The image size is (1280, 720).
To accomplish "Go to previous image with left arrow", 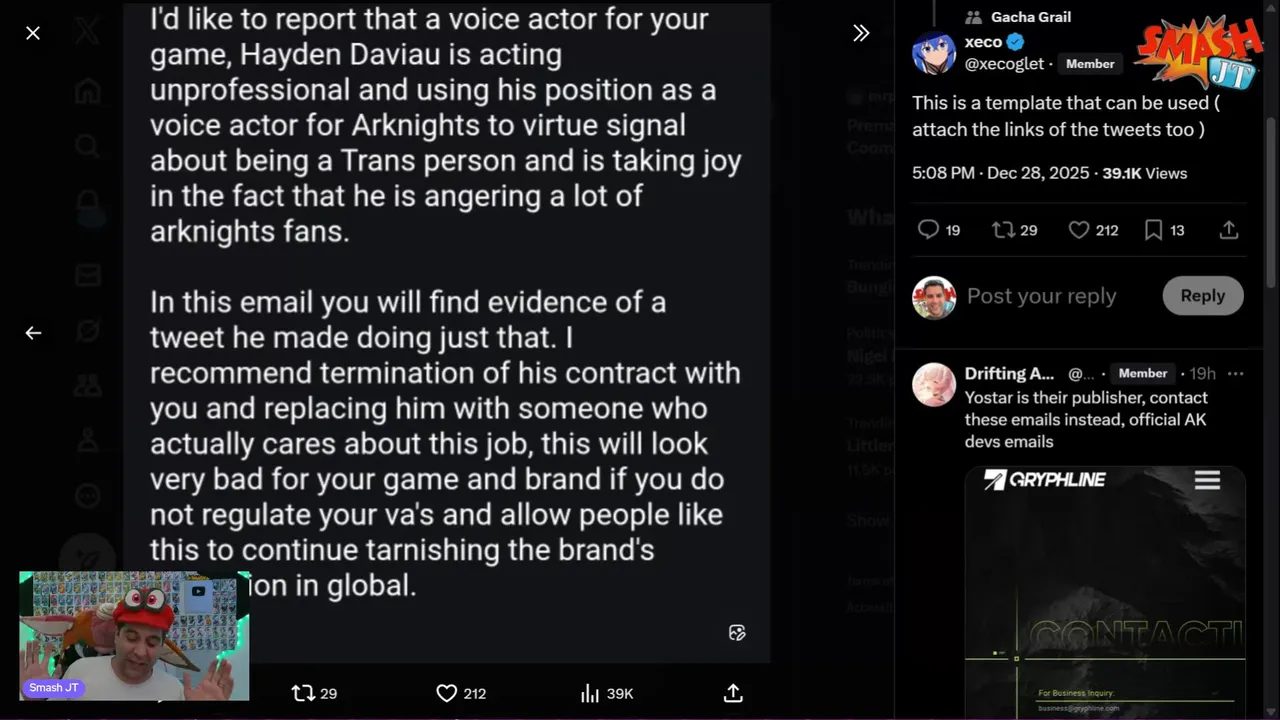I will click(33, 333).
